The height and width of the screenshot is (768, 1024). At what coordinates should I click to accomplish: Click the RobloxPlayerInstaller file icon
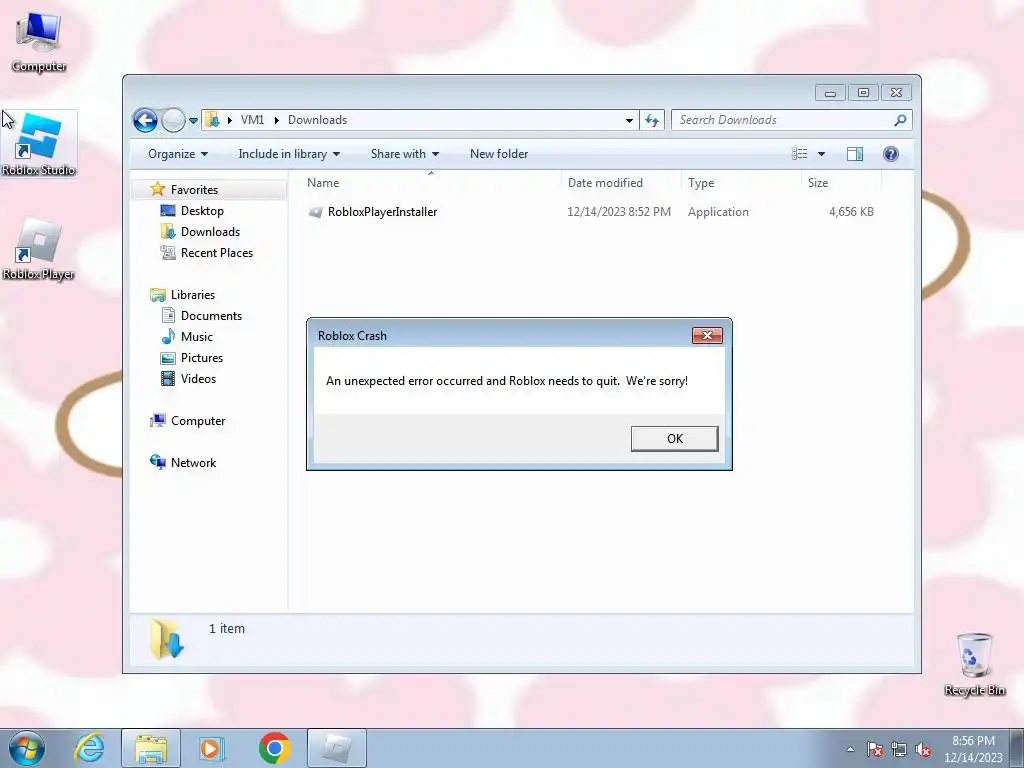tap(315, 212)
